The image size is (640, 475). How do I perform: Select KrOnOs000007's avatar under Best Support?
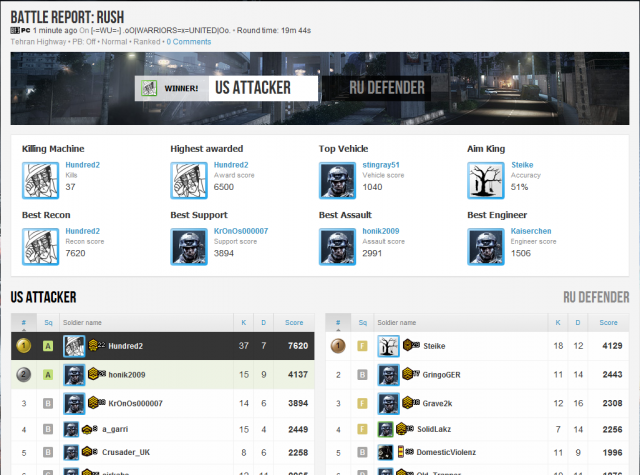[189, 246]
